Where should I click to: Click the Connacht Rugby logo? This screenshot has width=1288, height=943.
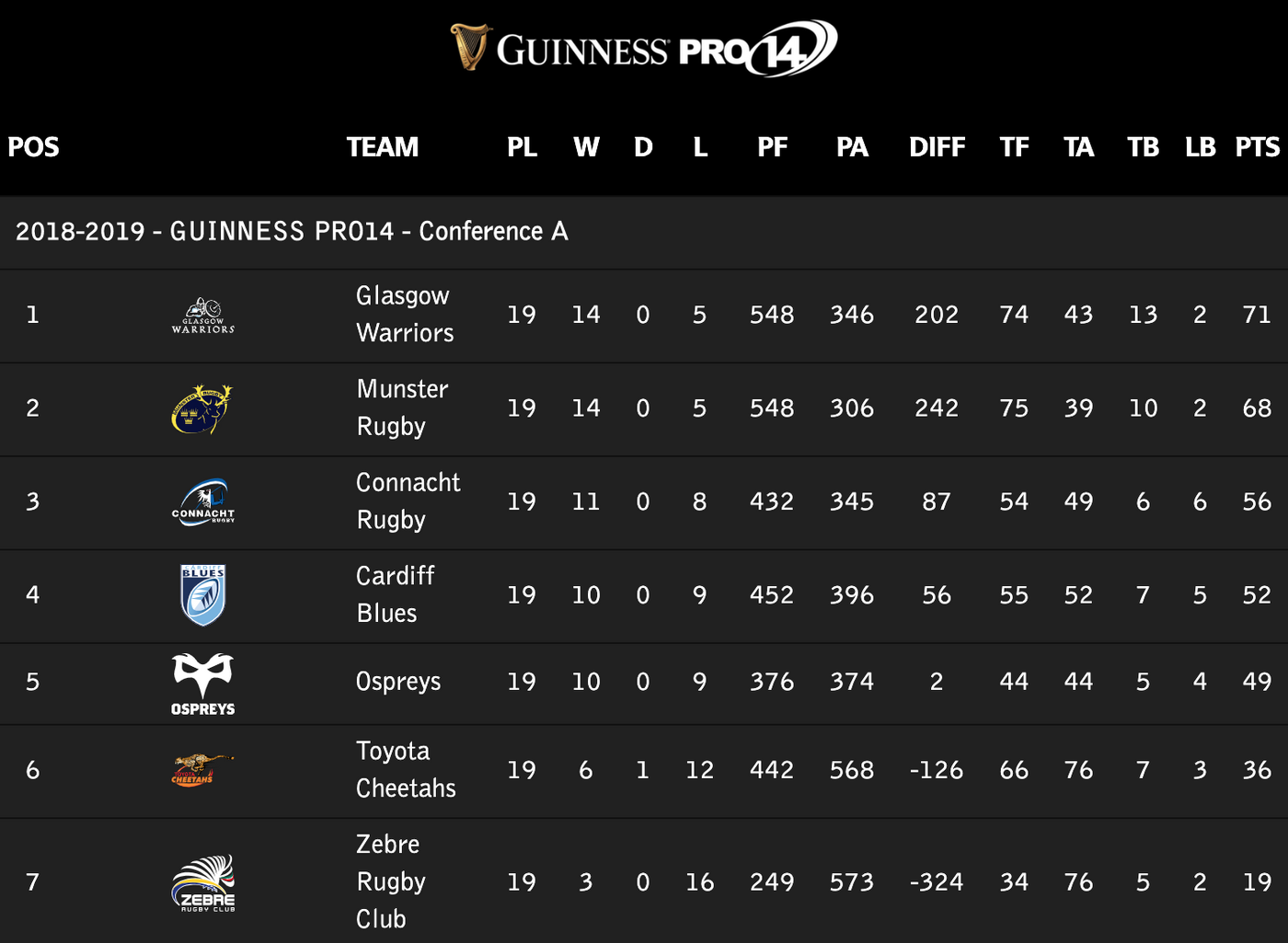click(203, 502)
